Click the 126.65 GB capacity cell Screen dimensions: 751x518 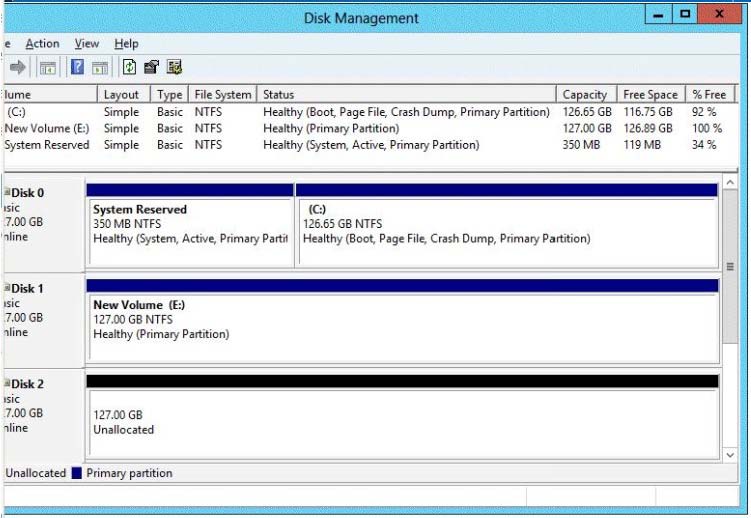[x=587, y=112]
